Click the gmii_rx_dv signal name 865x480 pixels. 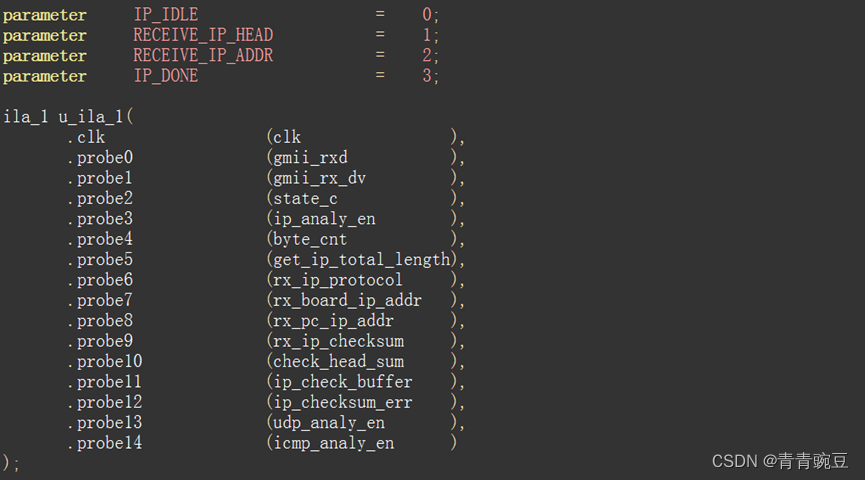click(x=319, y=178)
